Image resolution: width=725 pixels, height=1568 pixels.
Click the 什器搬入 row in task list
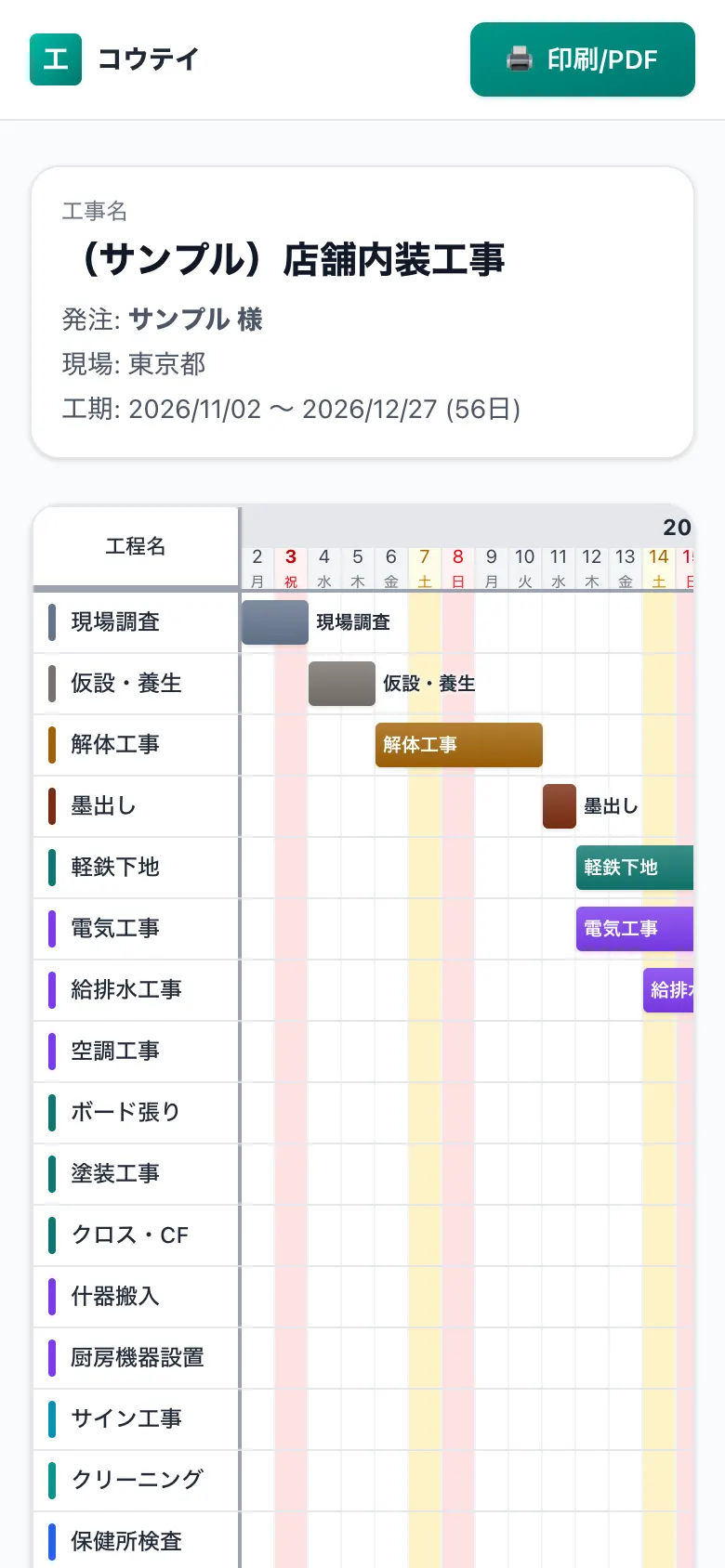[137, 1297]
